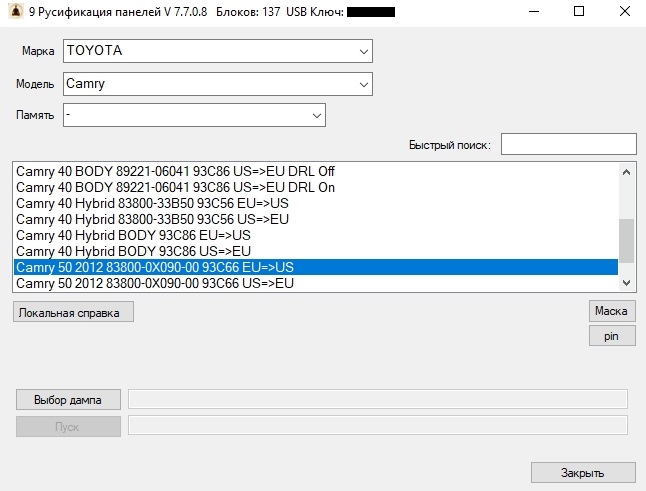The height and width of the screenshot is (491, 646).
Task: Open the Модель dropdown showing Camry
Action: coord(218,84)
